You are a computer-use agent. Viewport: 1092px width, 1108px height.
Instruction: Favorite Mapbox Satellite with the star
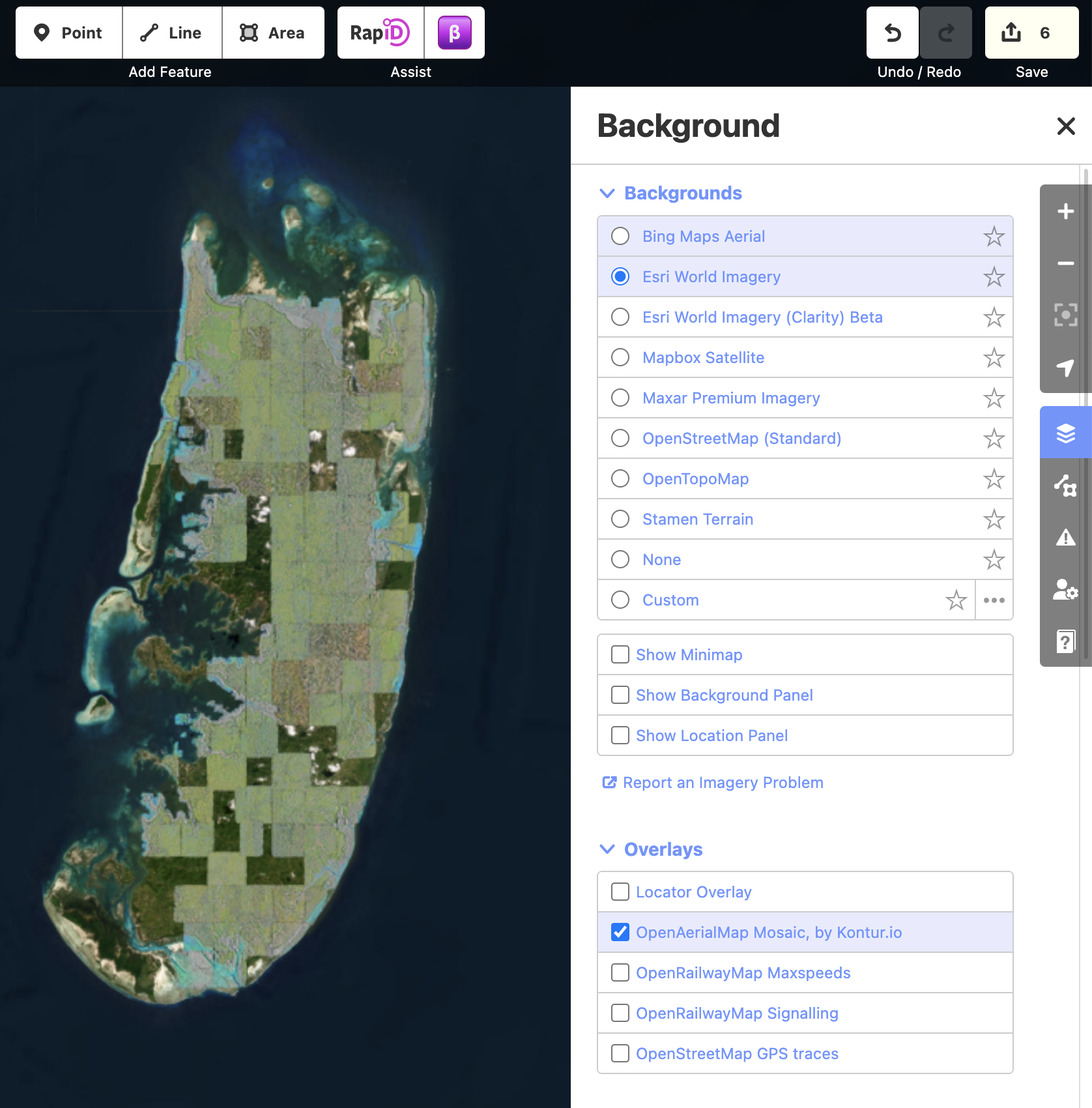coord(994,357)
